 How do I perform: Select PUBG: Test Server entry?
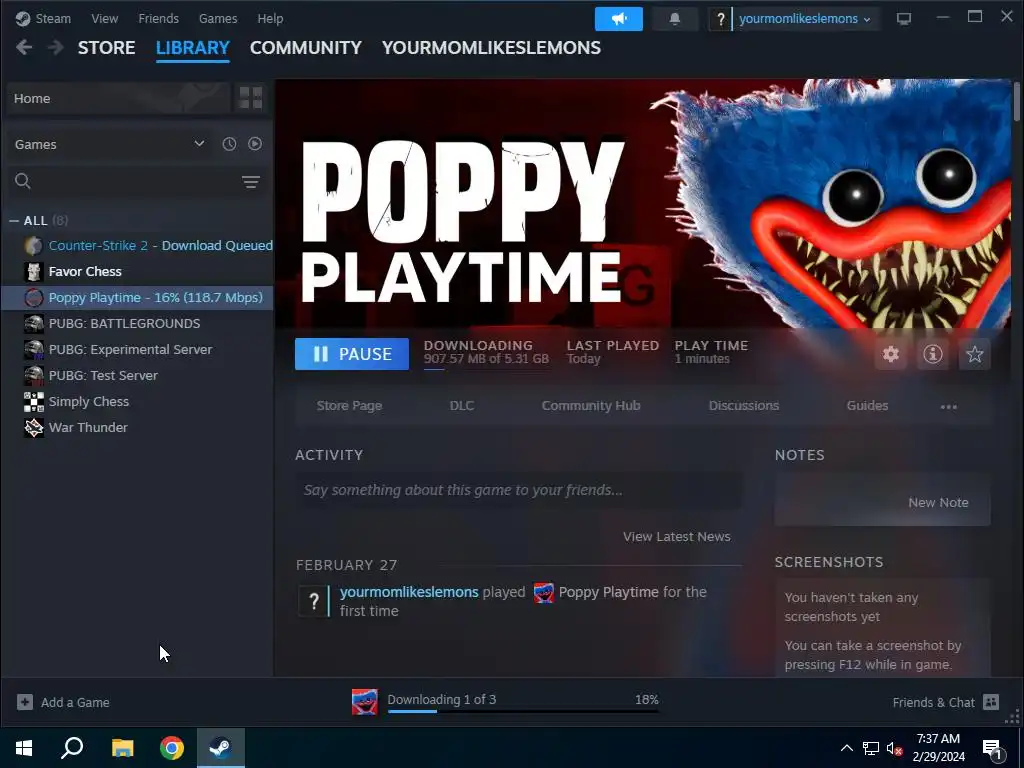(x=137, y=376)
